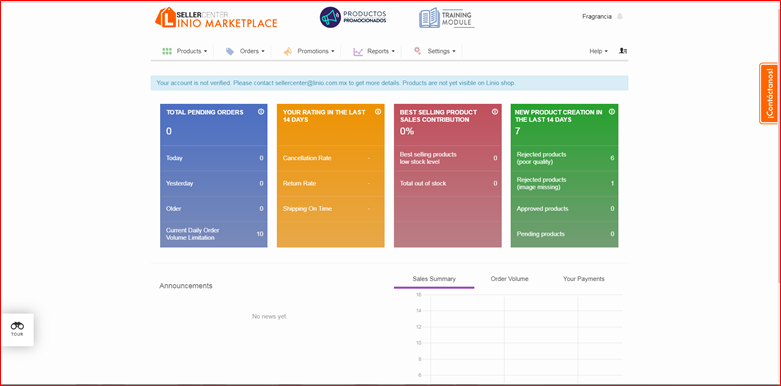Click the Return Rate row

click(330, 183)
